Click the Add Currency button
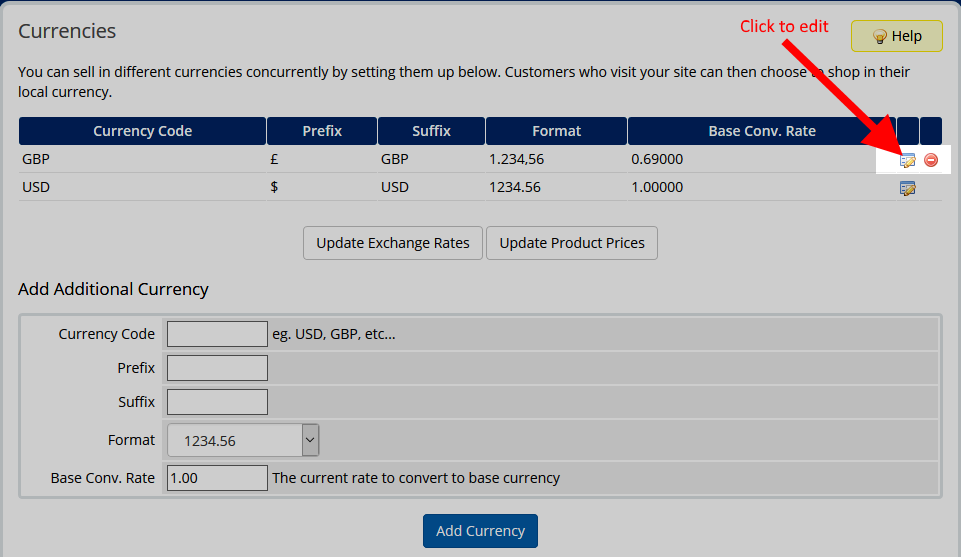This screenshot has height=557, width=961. click(480, 531)
